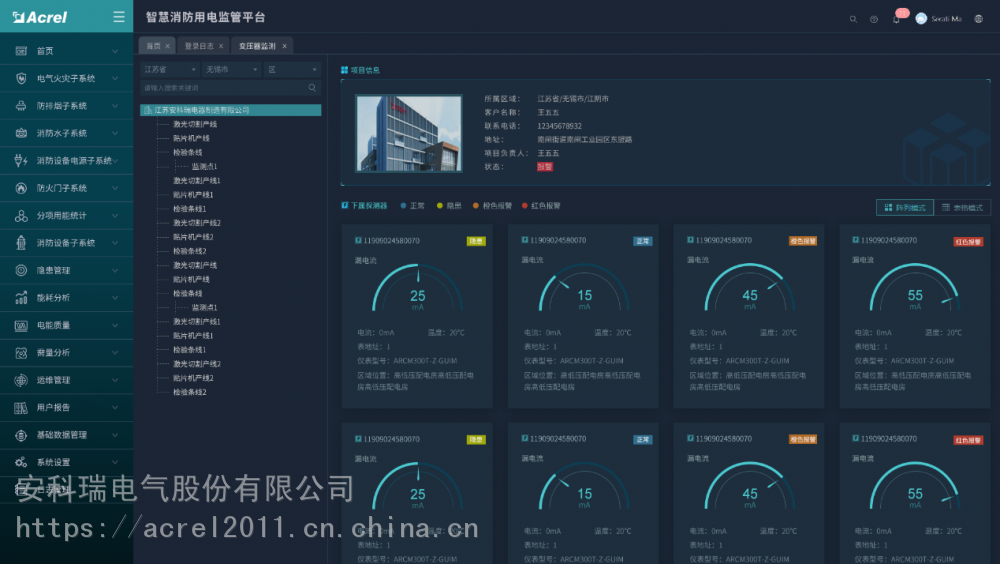Select 监测点1 under 检验条线
The width and height of the screenshot is (1000, 564).
pyautogui.click(x=204, y=167)
